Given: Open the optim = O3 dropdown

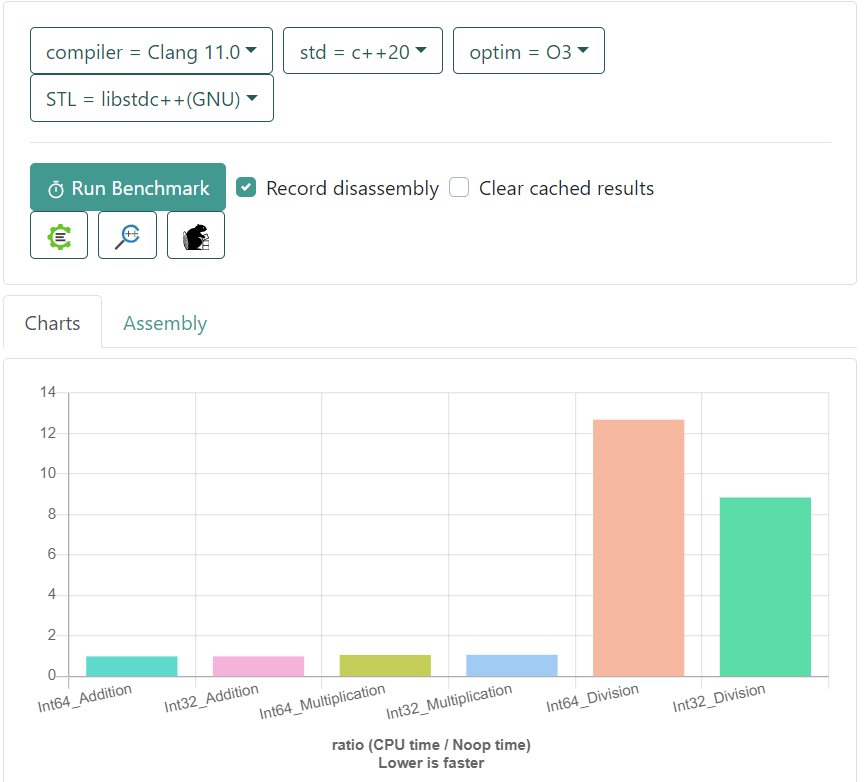Looking at the screenshot, I should [x=529, y=51].
